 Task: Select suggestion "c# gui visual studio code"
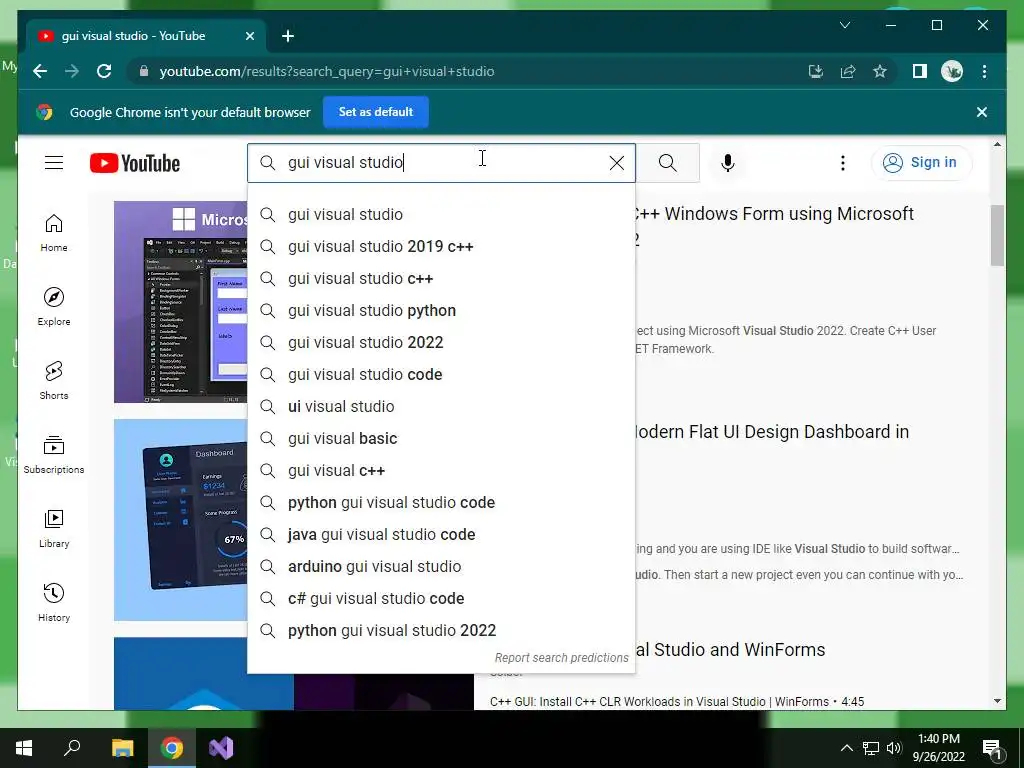coord(441,598)
